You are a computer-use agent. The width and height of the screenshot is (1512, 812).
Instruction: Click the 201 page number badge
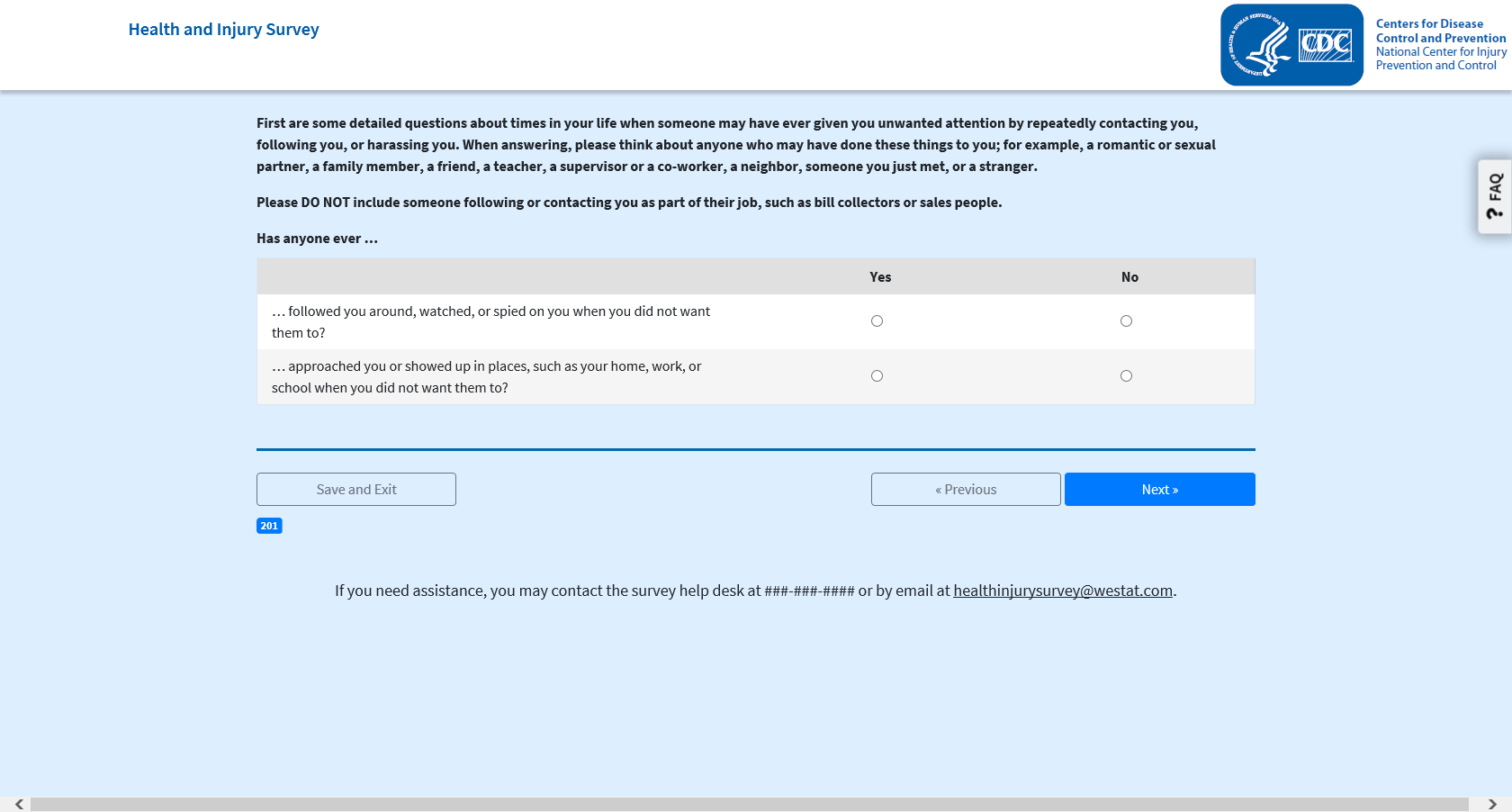(269, 526)
